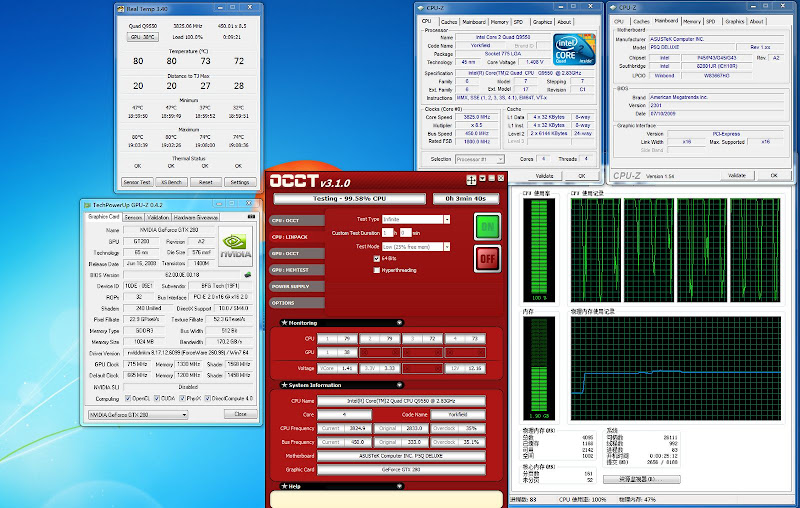The height and width of the screenshot is (508, 800).
Task: Click the Real Temp title bar icon
Action: pyautogui.click(x=120, y=8)
